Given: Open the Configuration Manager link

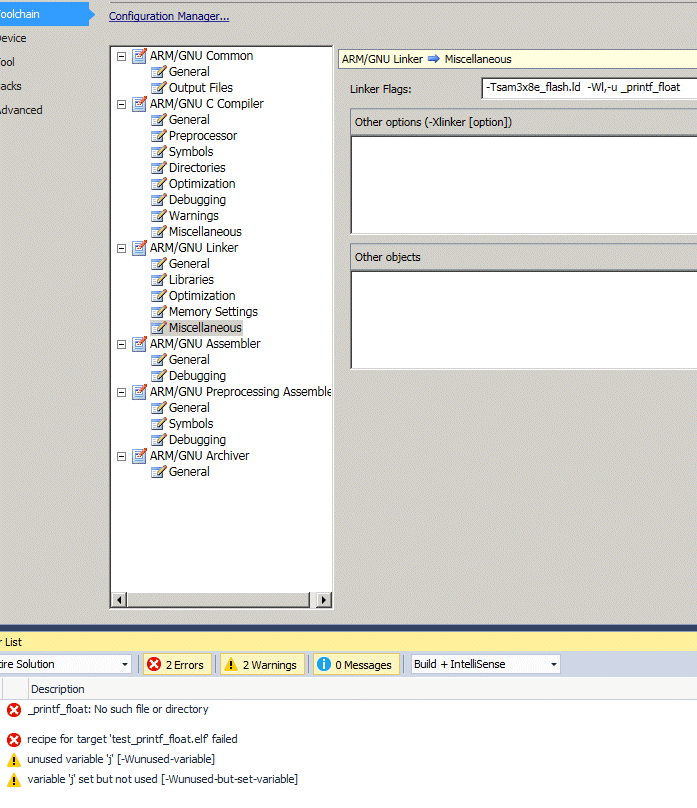Looking at the screenshot, I should pos(169,16).
